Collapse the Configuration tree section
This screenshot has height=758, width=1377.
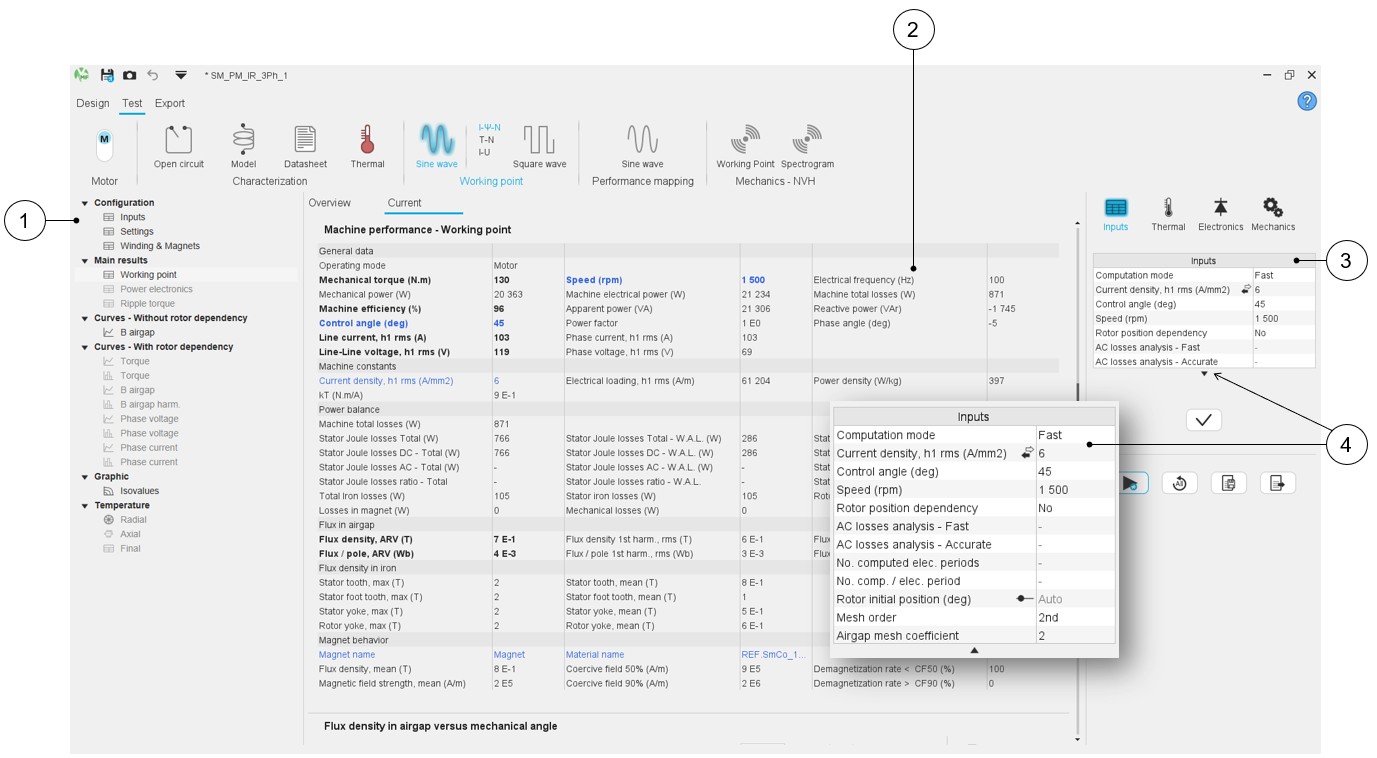85,203
